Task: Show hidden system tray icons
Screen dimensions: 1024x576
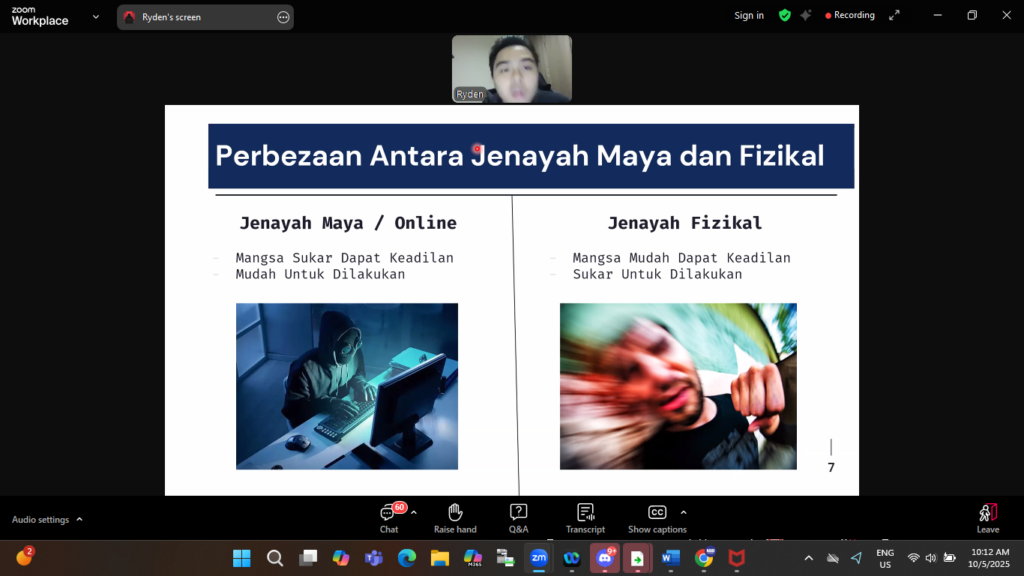Action: 808,558
